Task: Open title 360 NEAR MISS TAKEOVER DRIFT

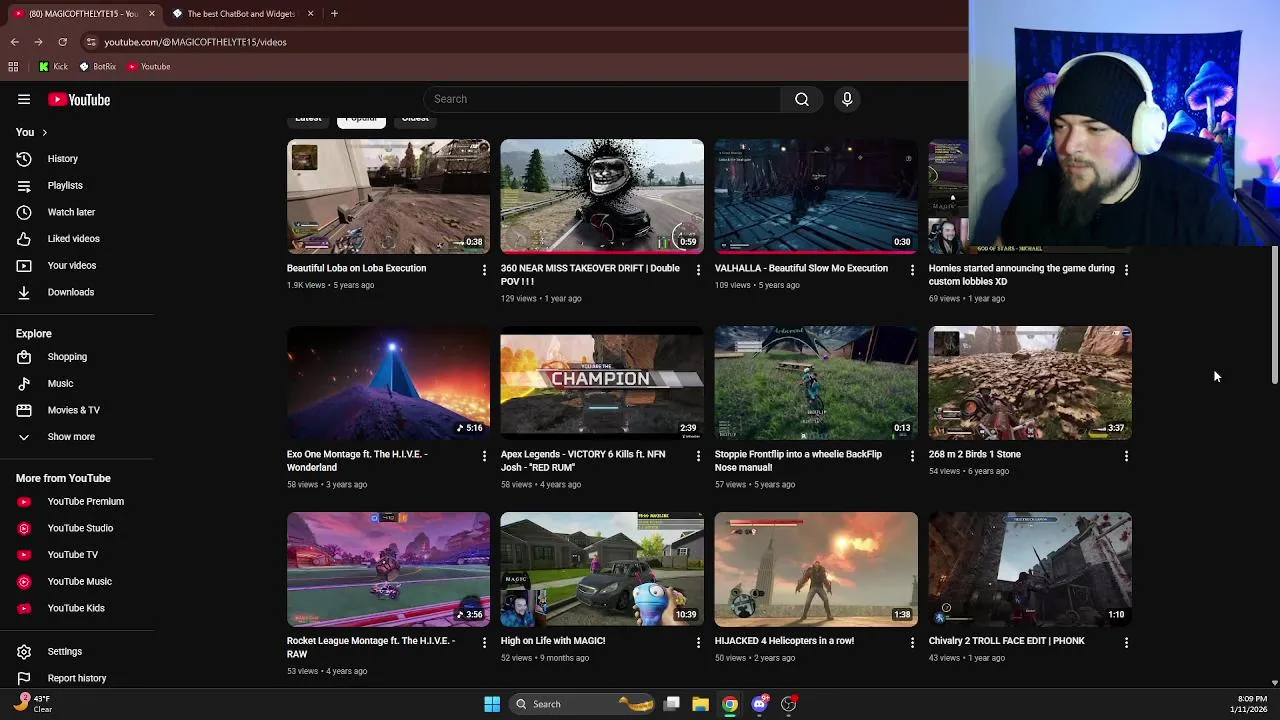Action: [x=590, y=275]
